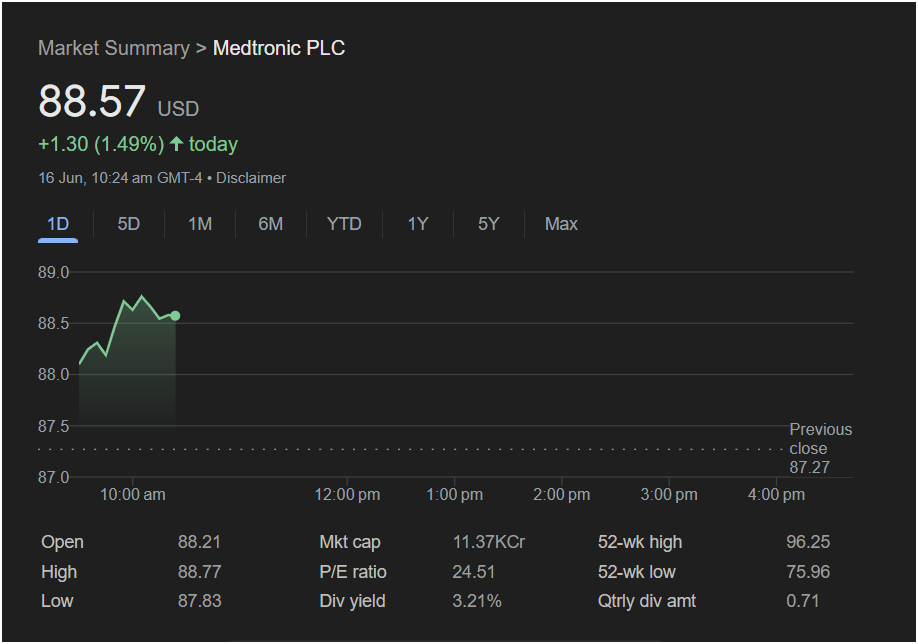The width and height of the screenshot is (918, 644).
Task: Click the 10:00 am axis label
Action: pyautogui.click(x=133, y=495)
